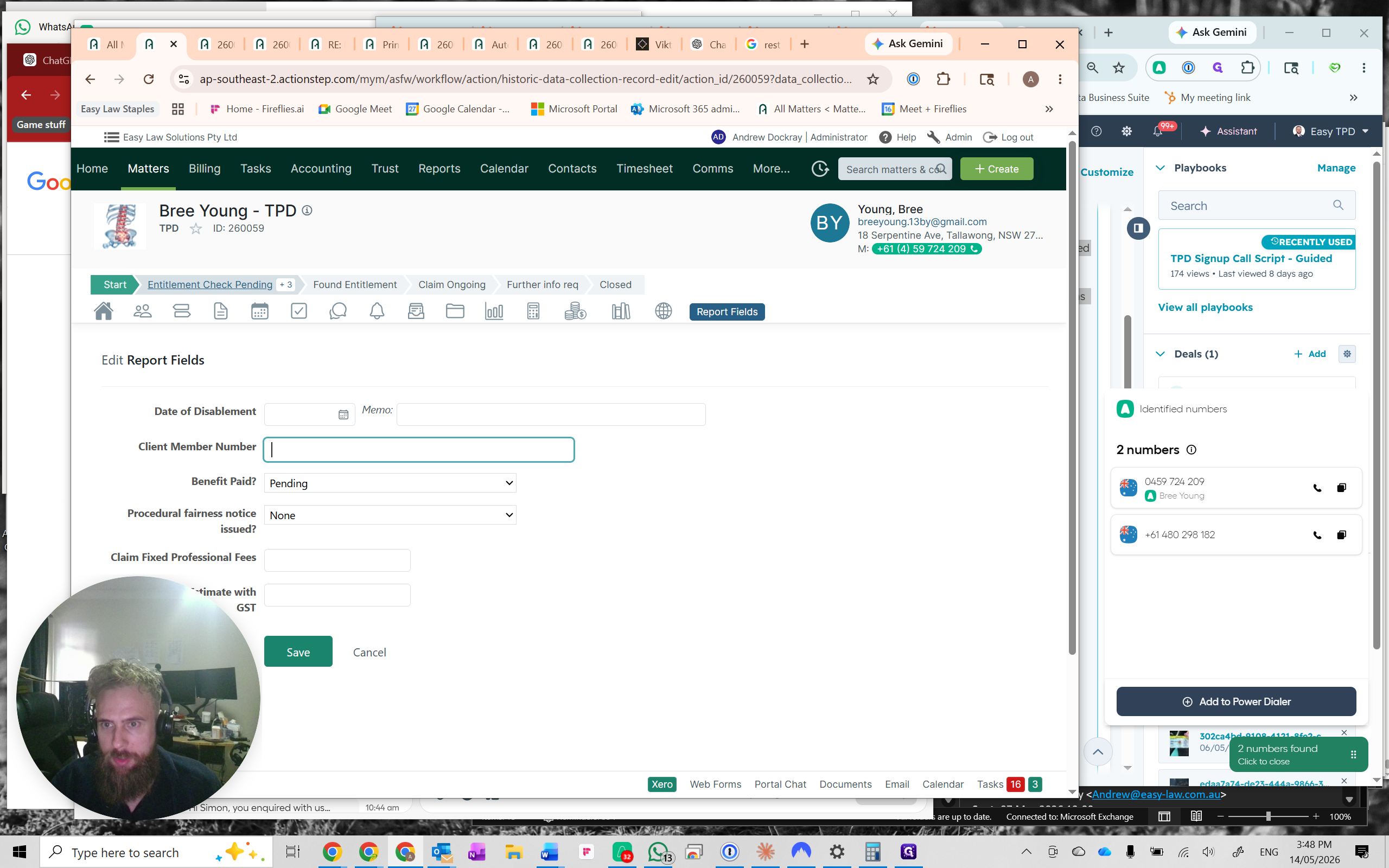The image size is (1389, 868).
Task: Click the scroll-up chevron circle button
Action: coord(1098,752)
